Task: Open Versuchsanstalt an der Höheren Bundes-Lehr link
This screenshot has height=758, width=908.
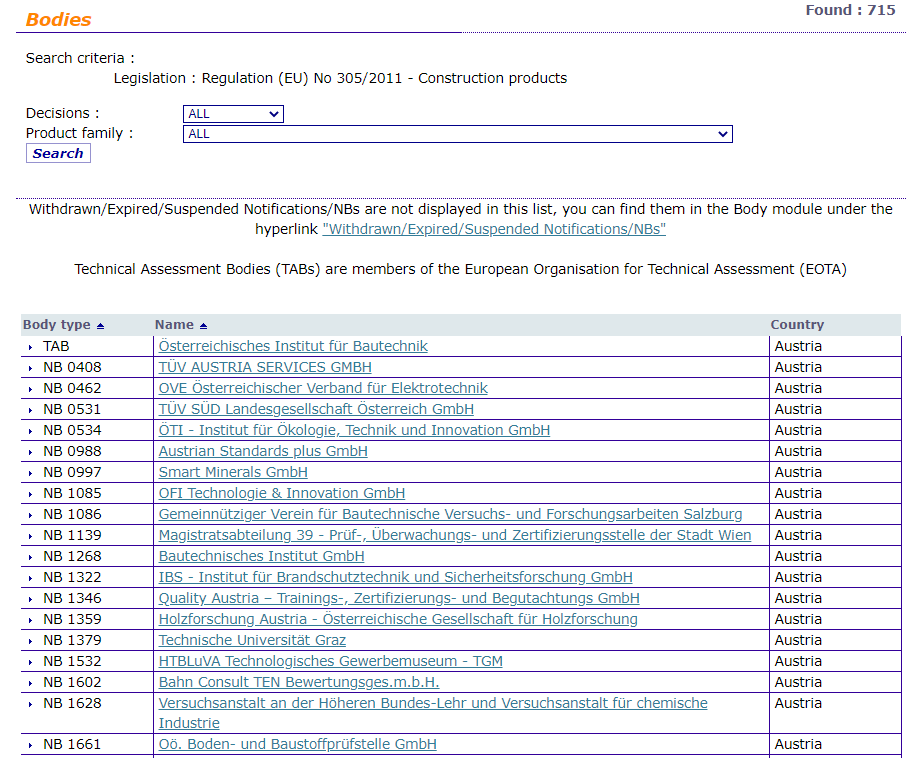Action: click(433, 713)
